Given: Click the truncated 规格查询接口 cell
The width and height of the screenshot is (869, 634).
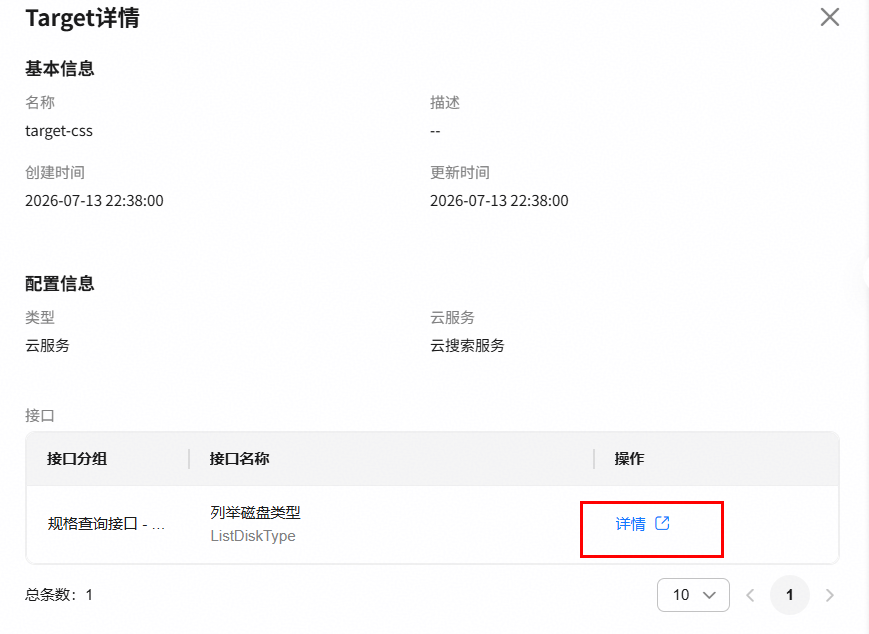Looking at the screenshot, I should (106, 524).
